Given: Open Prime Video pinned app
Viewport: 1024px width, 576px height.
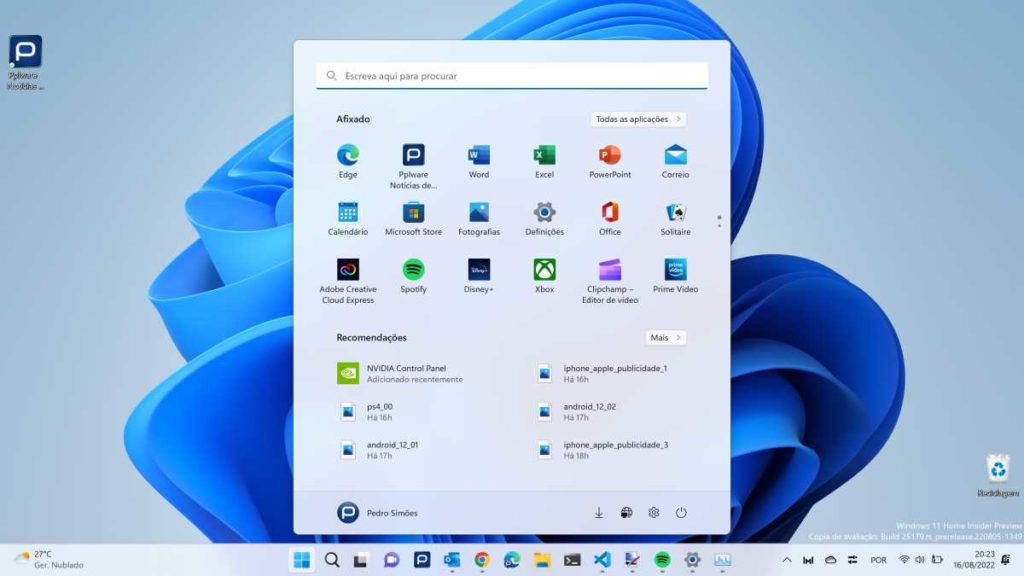Looking at the screenshot, I should (675, 276).
